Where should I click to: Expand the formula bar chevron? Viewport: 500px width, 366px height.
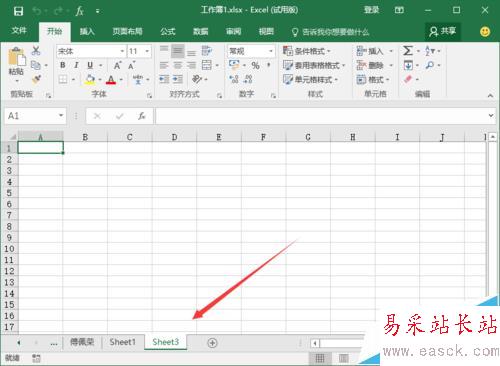pos(491,116)
